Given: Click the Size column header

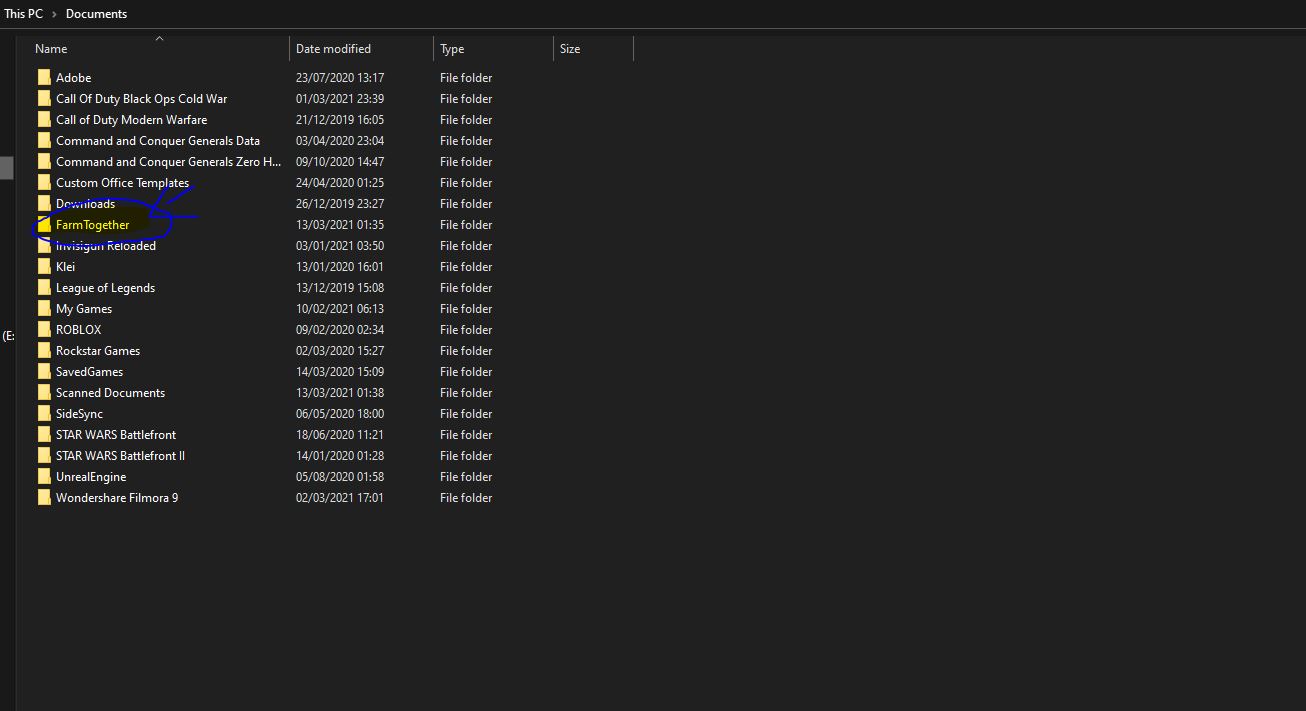Looking at the screenshot, I should [570, 49].
